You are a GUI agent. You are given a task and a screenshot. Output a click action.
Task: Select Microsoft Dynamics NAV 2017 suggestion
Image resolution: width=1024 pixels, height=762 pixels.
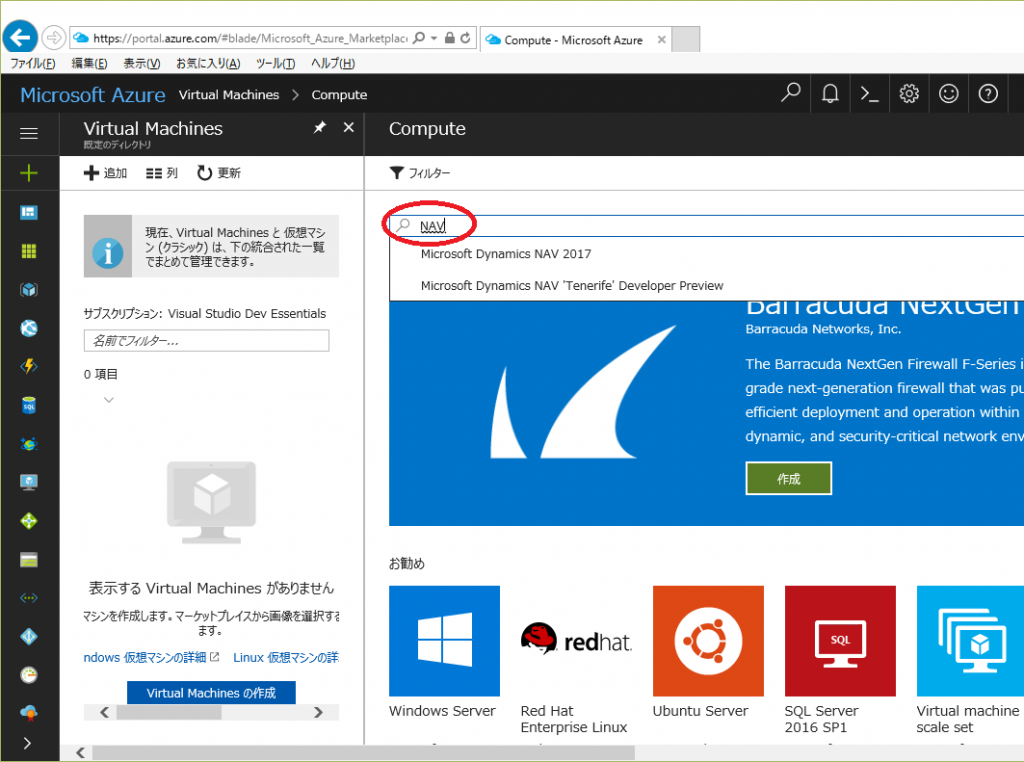tap(505, 254)
